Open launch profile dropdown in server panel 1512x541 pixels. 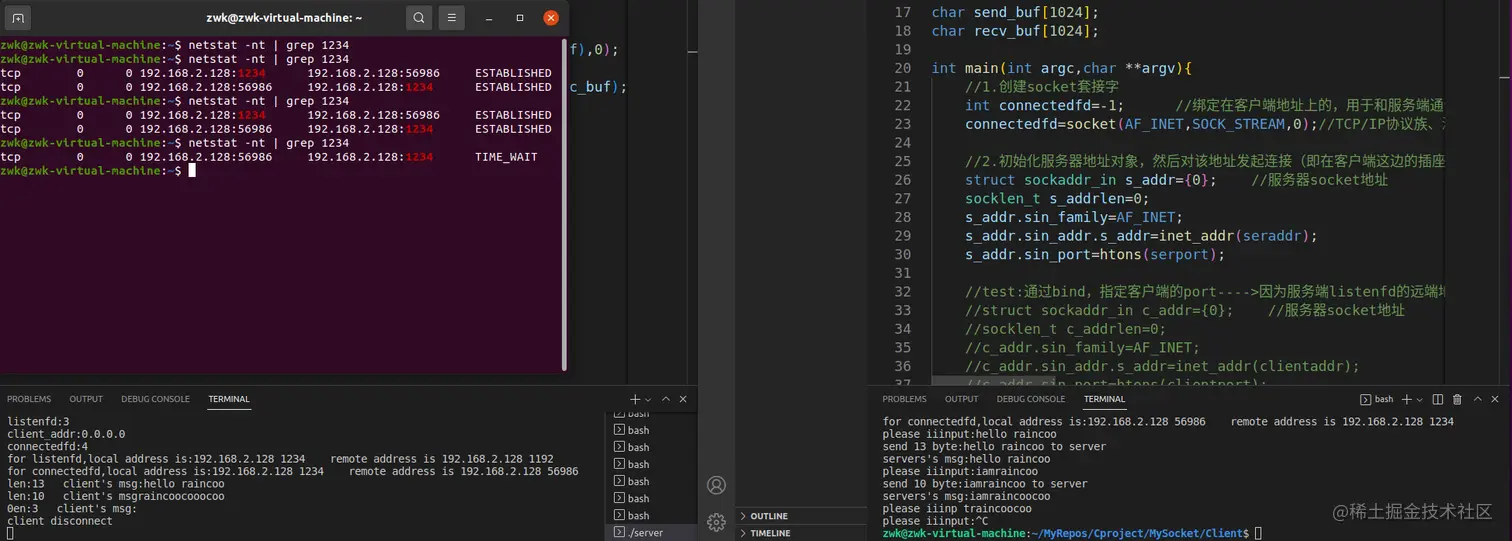click(648, 399)
